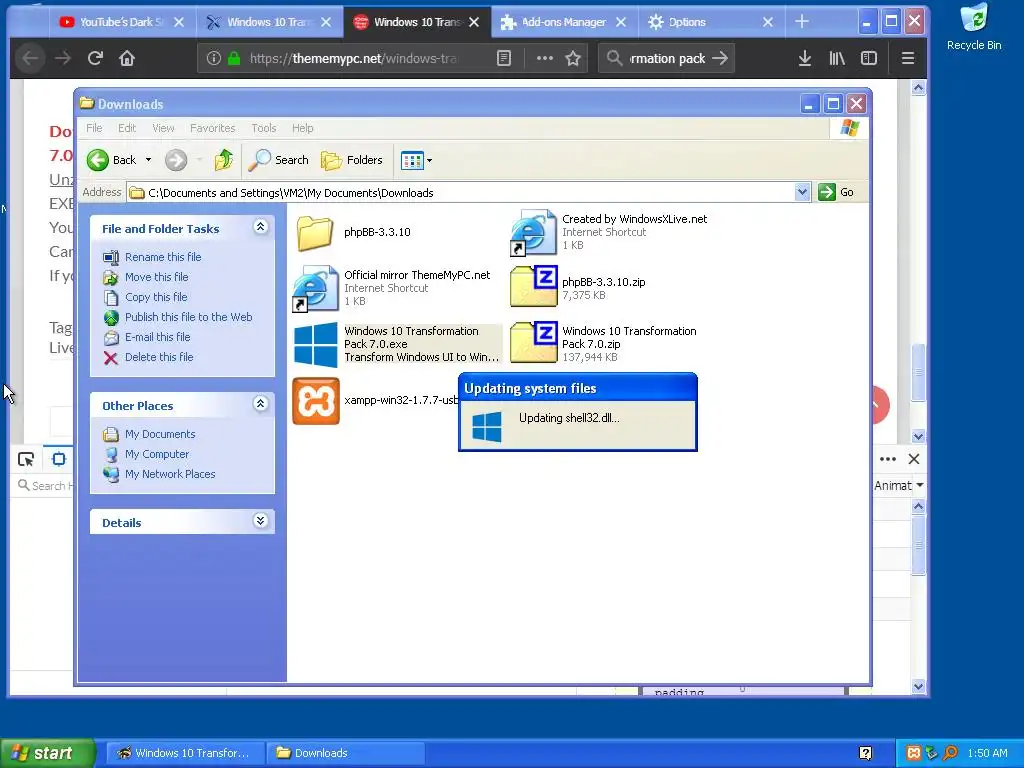
Task: Toggle devtools Inspector tab icon
Action: coord(59,459)
